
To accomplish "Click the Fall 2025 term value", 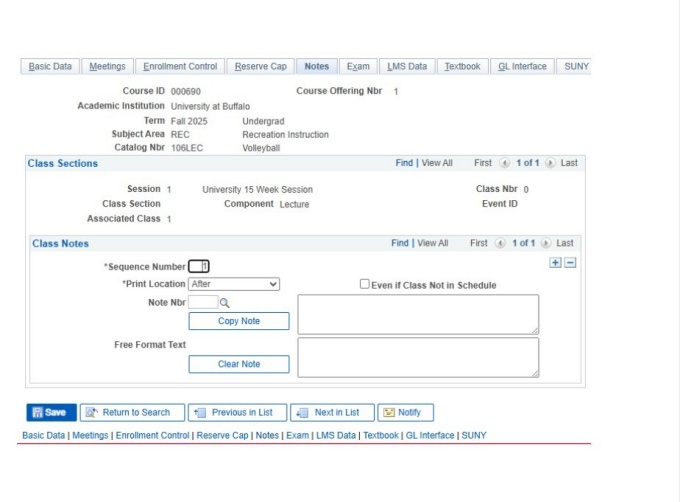I will tap(189, 121).
